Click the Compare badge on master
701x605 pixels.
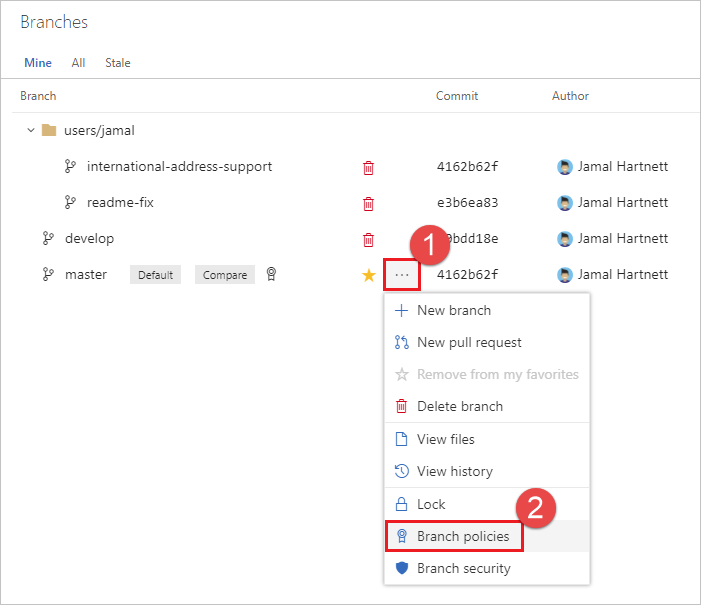tap(224, 275)
